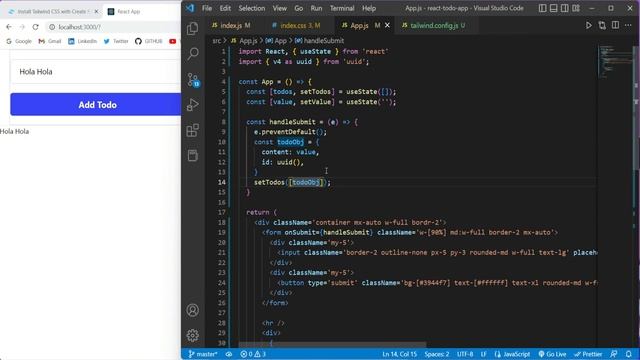This screenshot has width=640, height=360.
Task: Open the Run and Debug view
Action: pyautogui.click(x=193, y=105)
